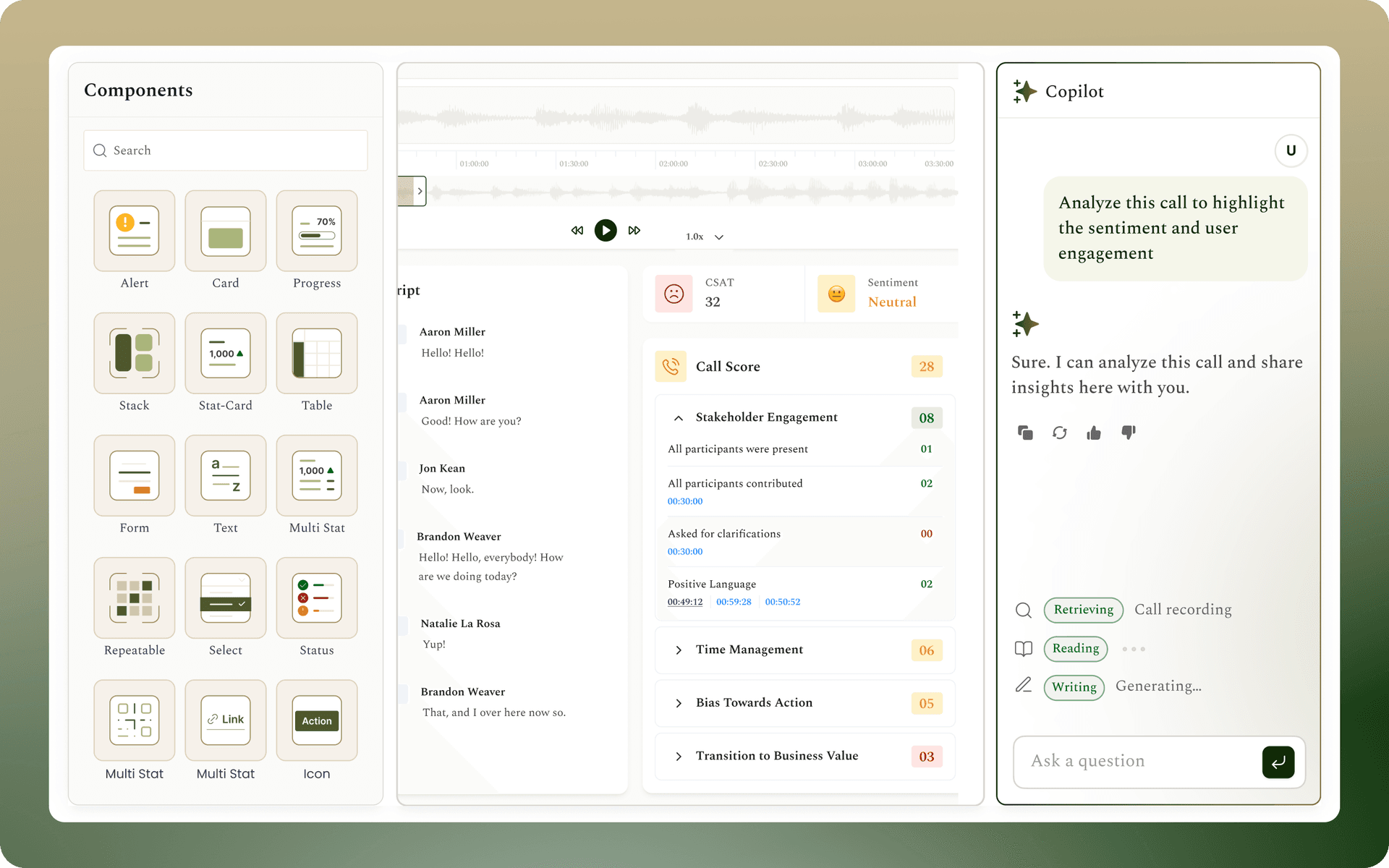Viewport: 1389px width, 868px height.
Task: Click the Call Score phone icon
Action: pyautogui.click(x=671, y=366)
